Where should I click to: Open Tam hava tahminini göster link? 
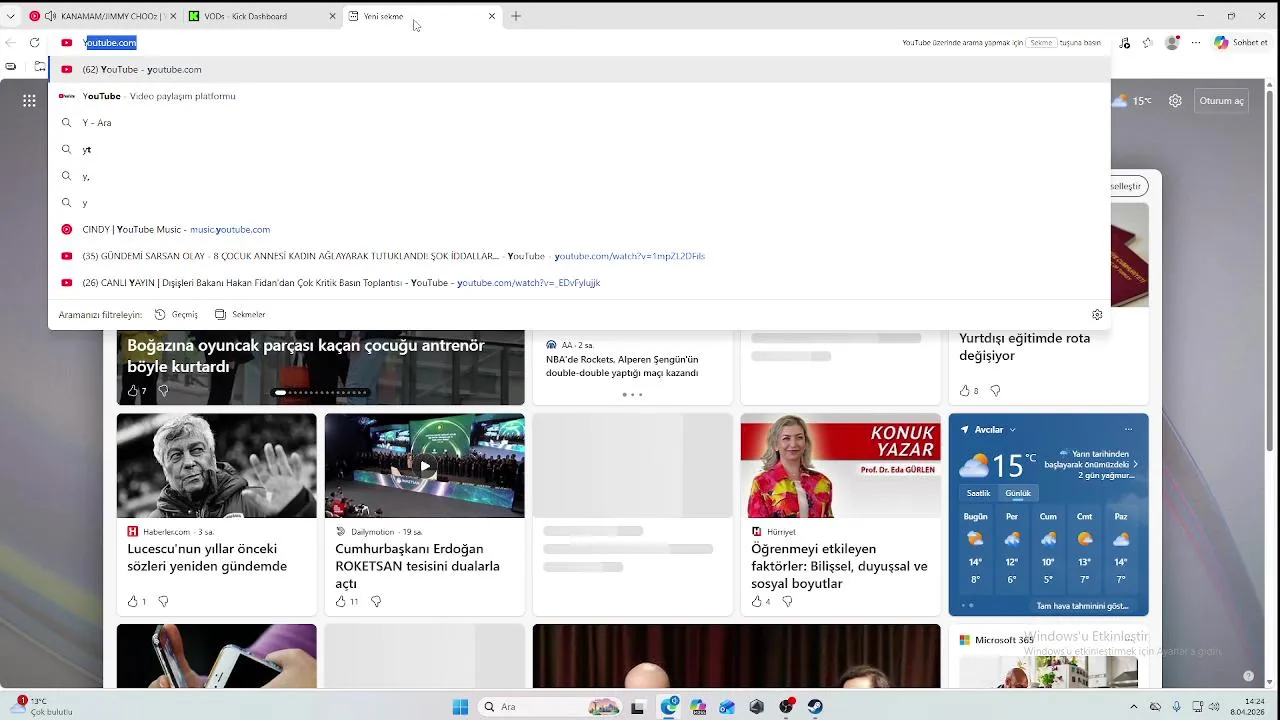point(1082,606)
